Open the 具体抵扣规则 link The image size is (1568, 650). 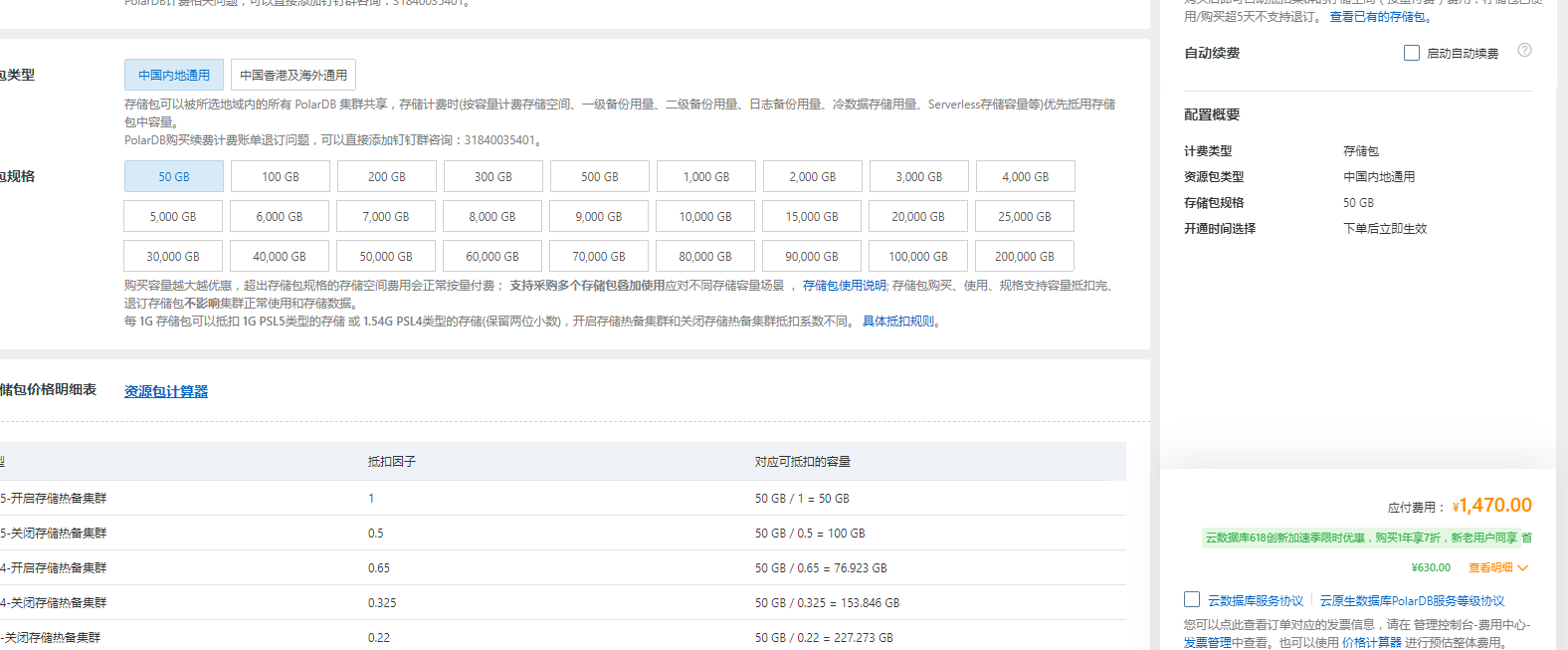pos(898,322)
